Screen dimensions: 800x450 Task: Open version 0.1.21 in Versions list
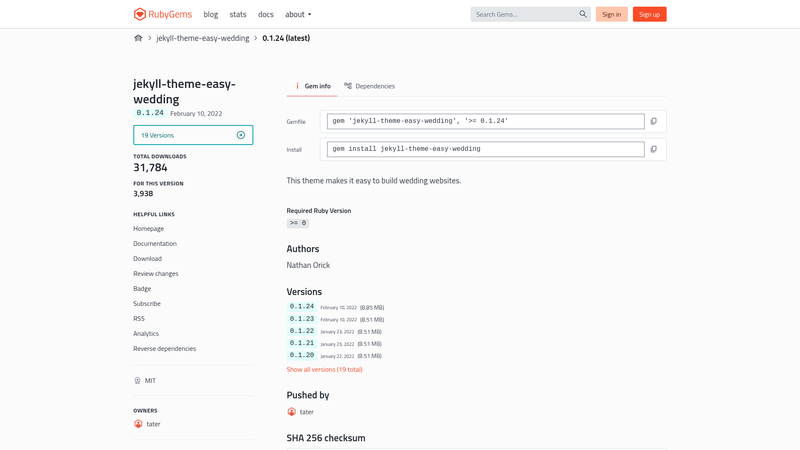302,343
